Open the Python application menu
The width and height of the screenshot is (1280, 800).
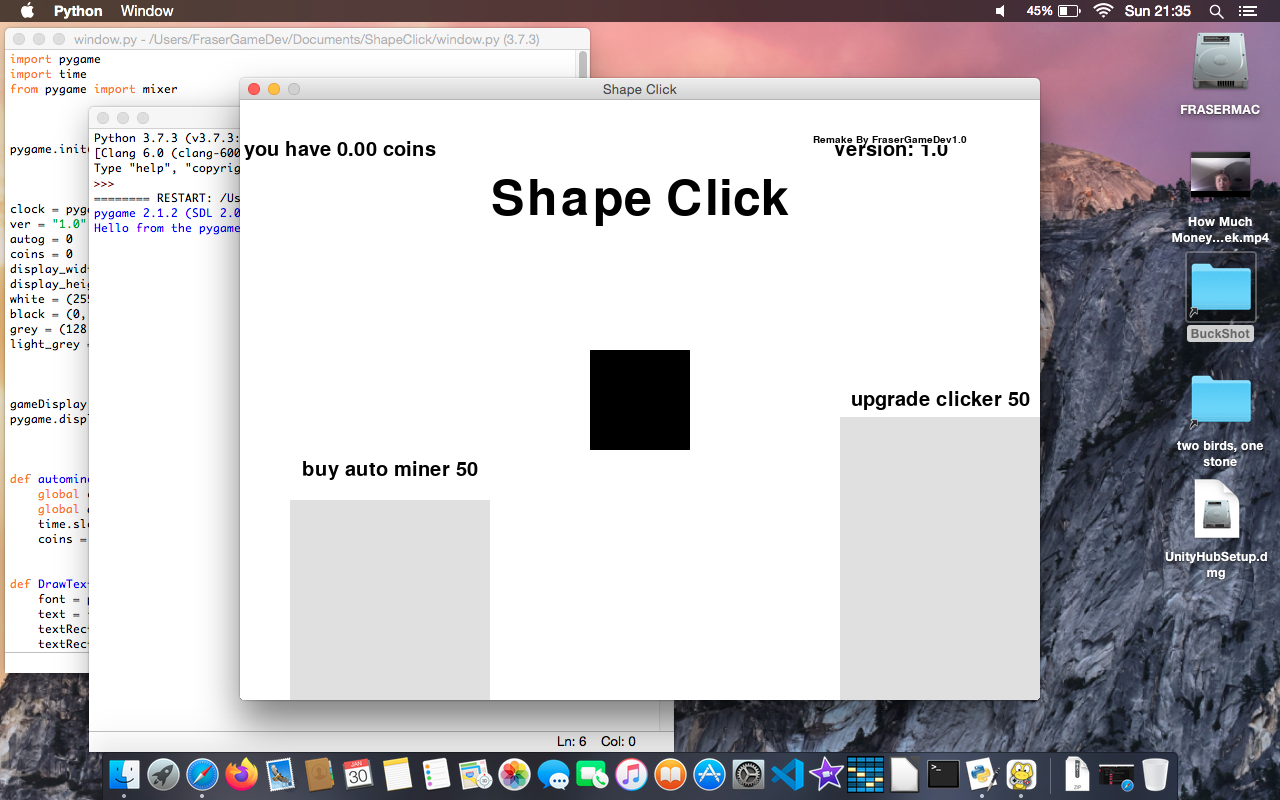click(x=77, y=11)
